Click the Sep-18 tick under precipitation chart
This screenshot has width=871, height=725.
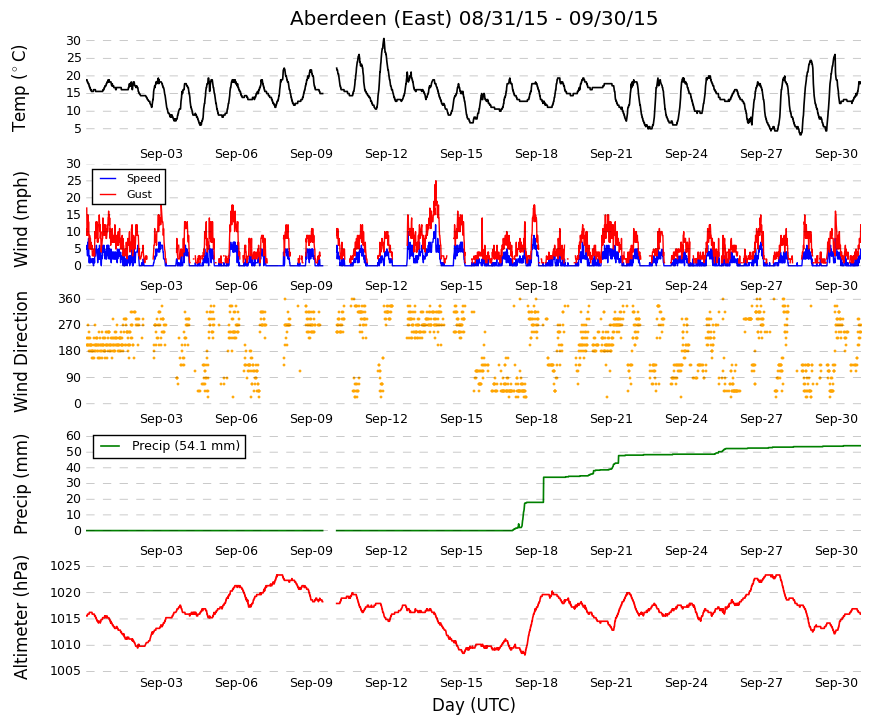coord(536,551)
